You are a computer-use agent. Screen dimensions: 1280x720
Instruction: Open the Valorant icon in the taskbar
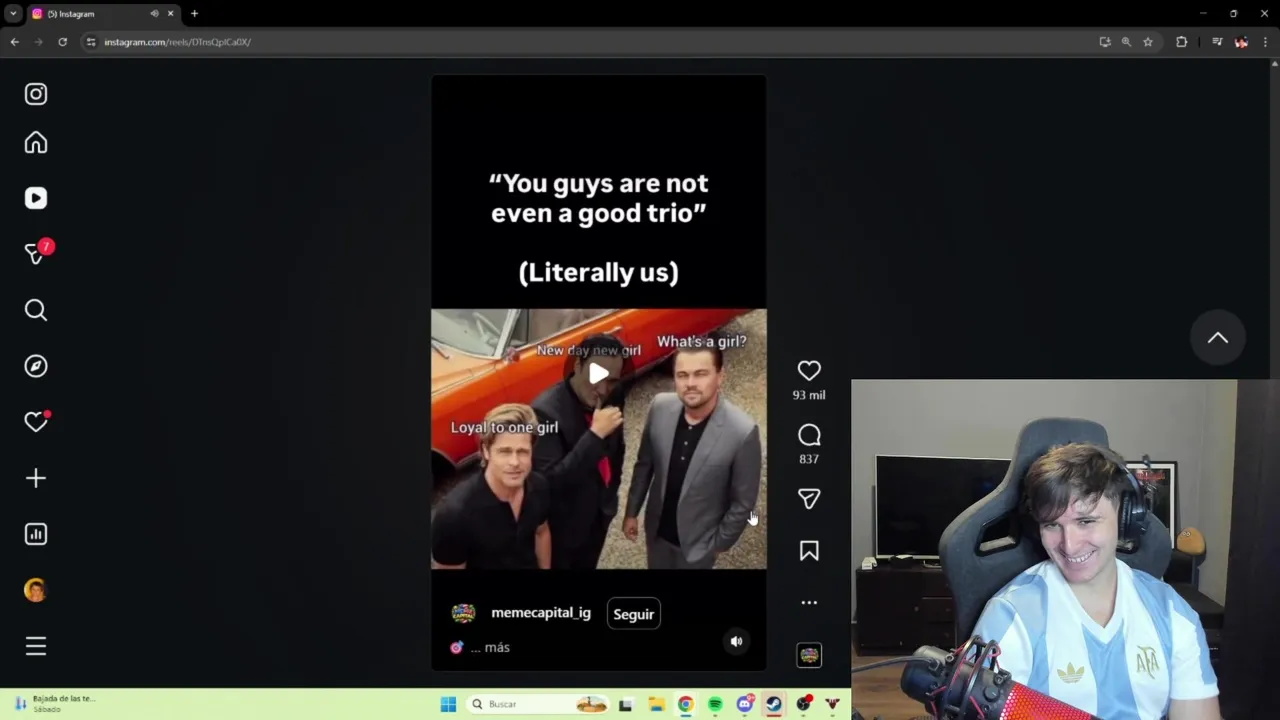pos(832,704)
